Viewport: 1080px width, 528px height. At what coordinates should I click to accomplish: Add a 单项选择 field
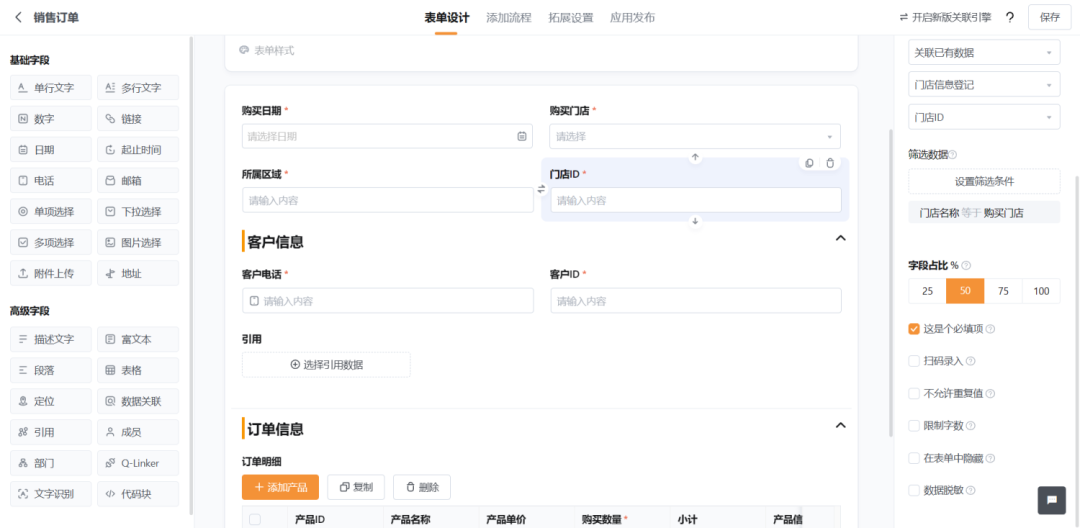point(51,211)
